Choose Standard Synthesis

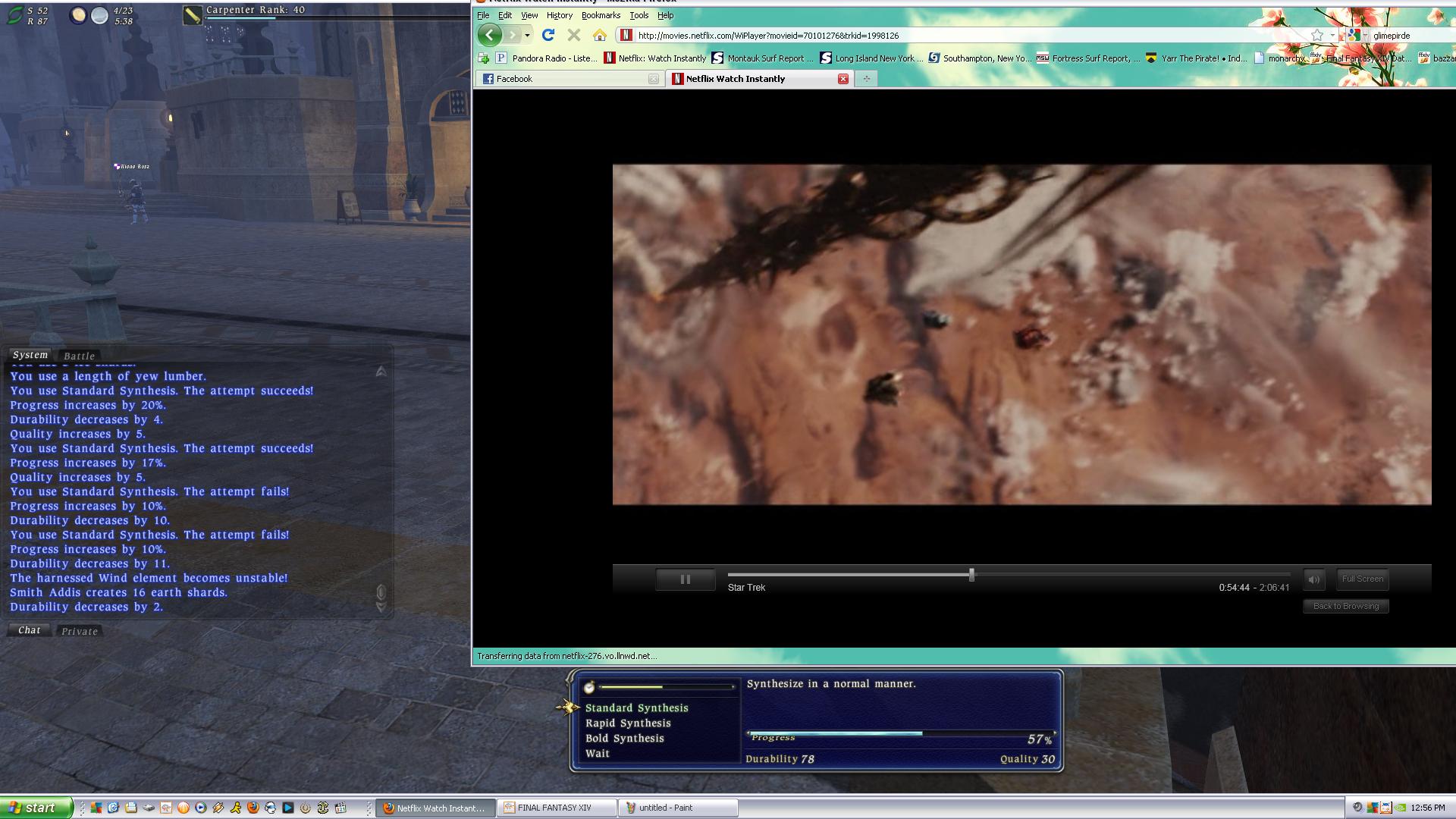pos(637,708)
